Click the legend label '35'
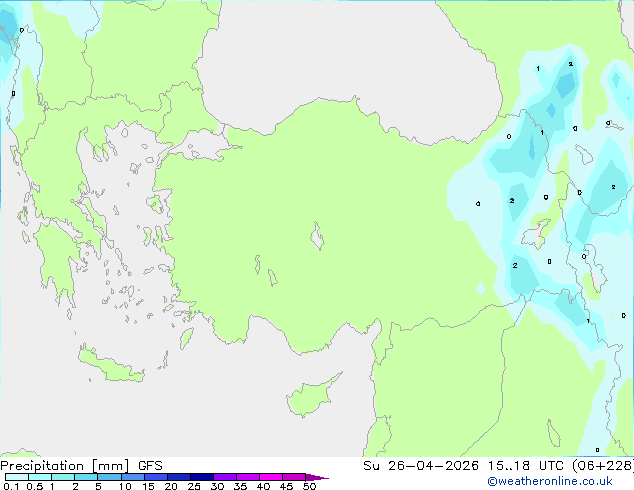 click(240, 486)
